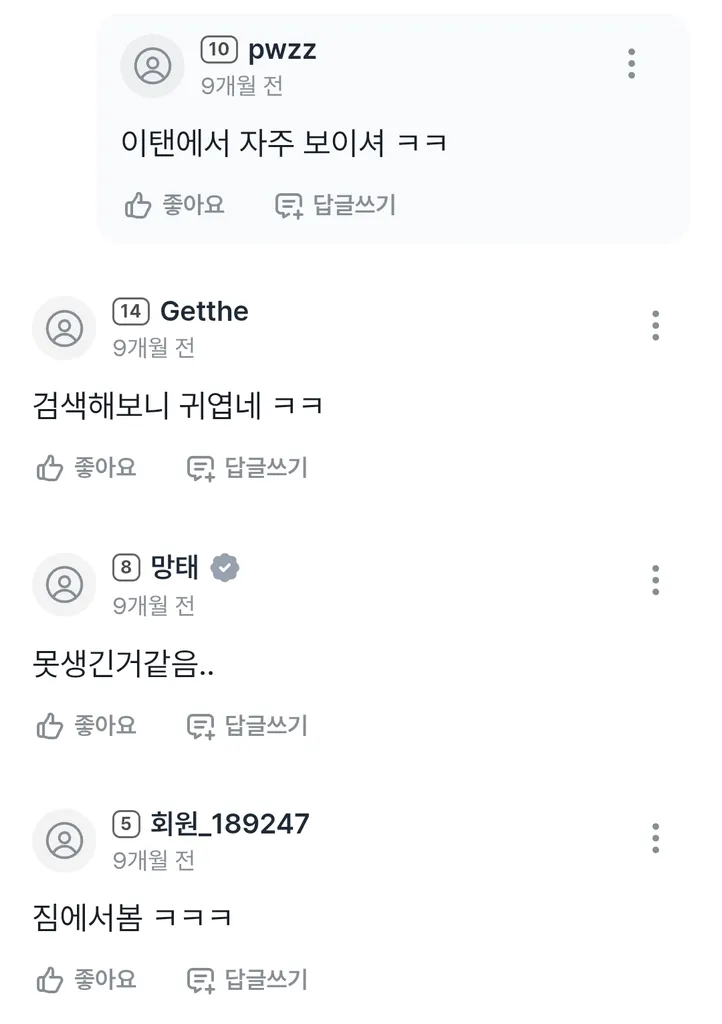
Task: Reply to pwzz's comment via 답글쓰기
Action: click(336, 206)
